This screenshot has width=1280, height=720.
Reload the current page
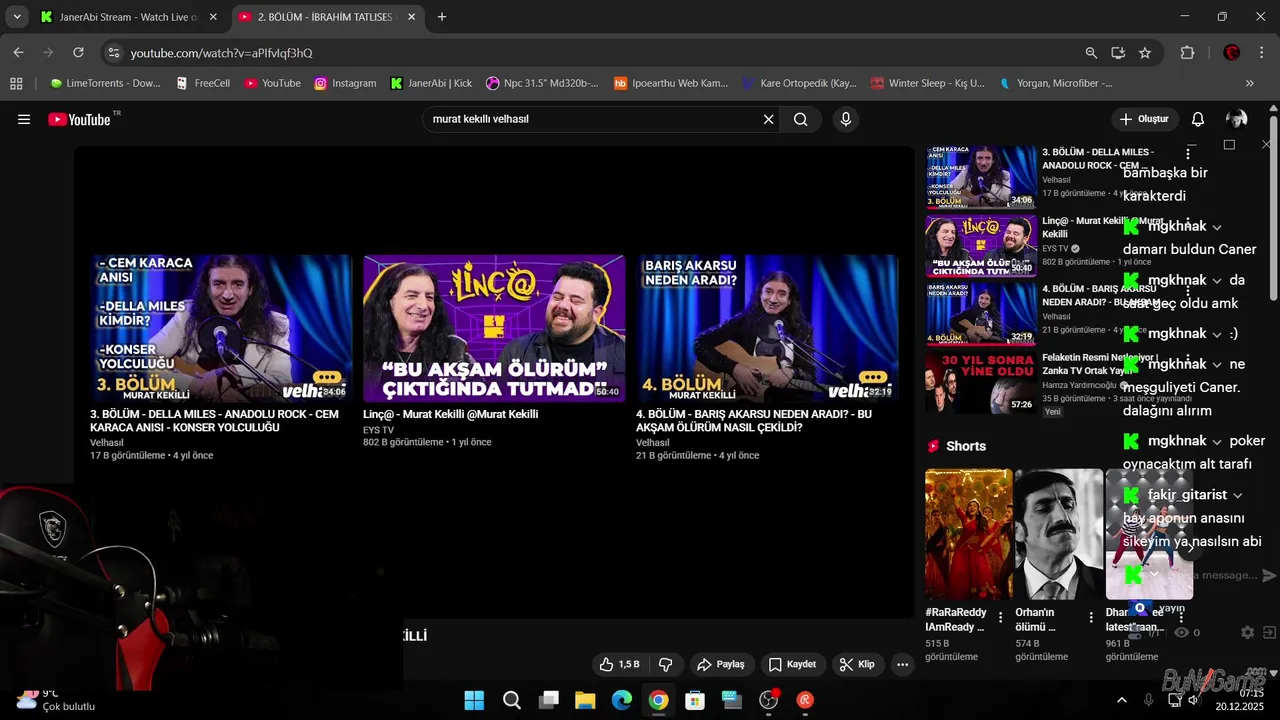click(78, 52)
